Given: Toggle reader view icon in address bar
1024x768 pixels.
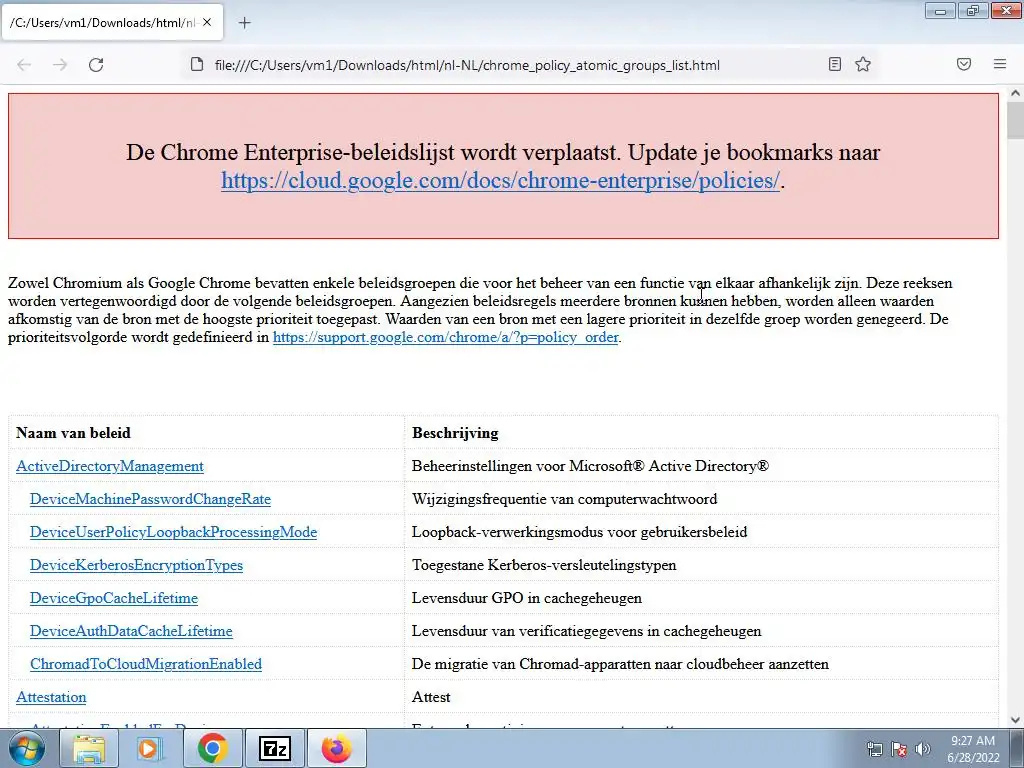Looking at the screenshot, I should coord(835,64).
